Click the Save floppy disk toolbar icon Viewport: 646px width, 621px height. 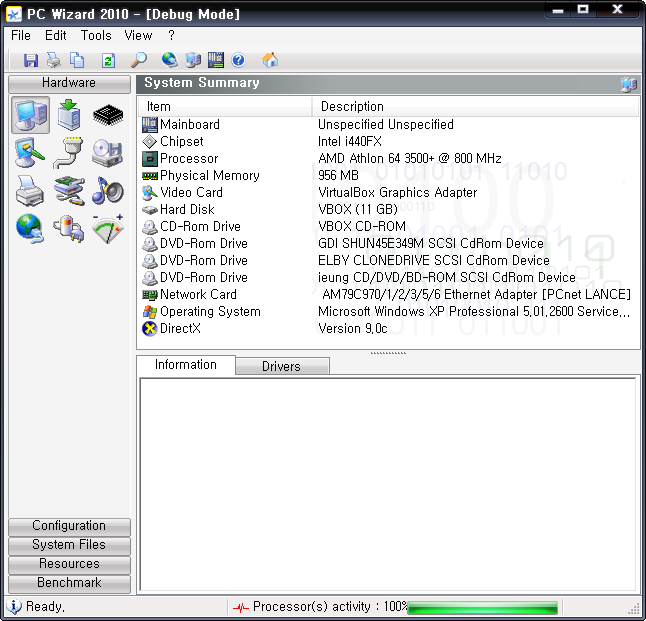point(31,61)
